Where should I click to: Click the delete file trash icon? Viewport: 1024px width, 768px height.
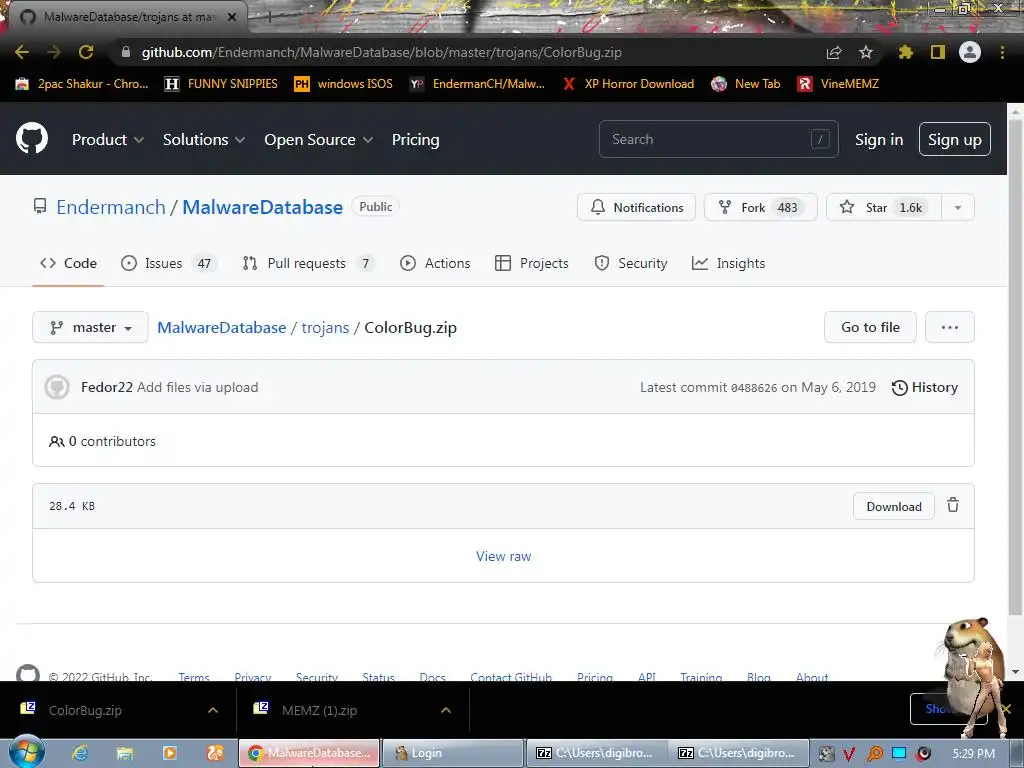coord(953,505)
